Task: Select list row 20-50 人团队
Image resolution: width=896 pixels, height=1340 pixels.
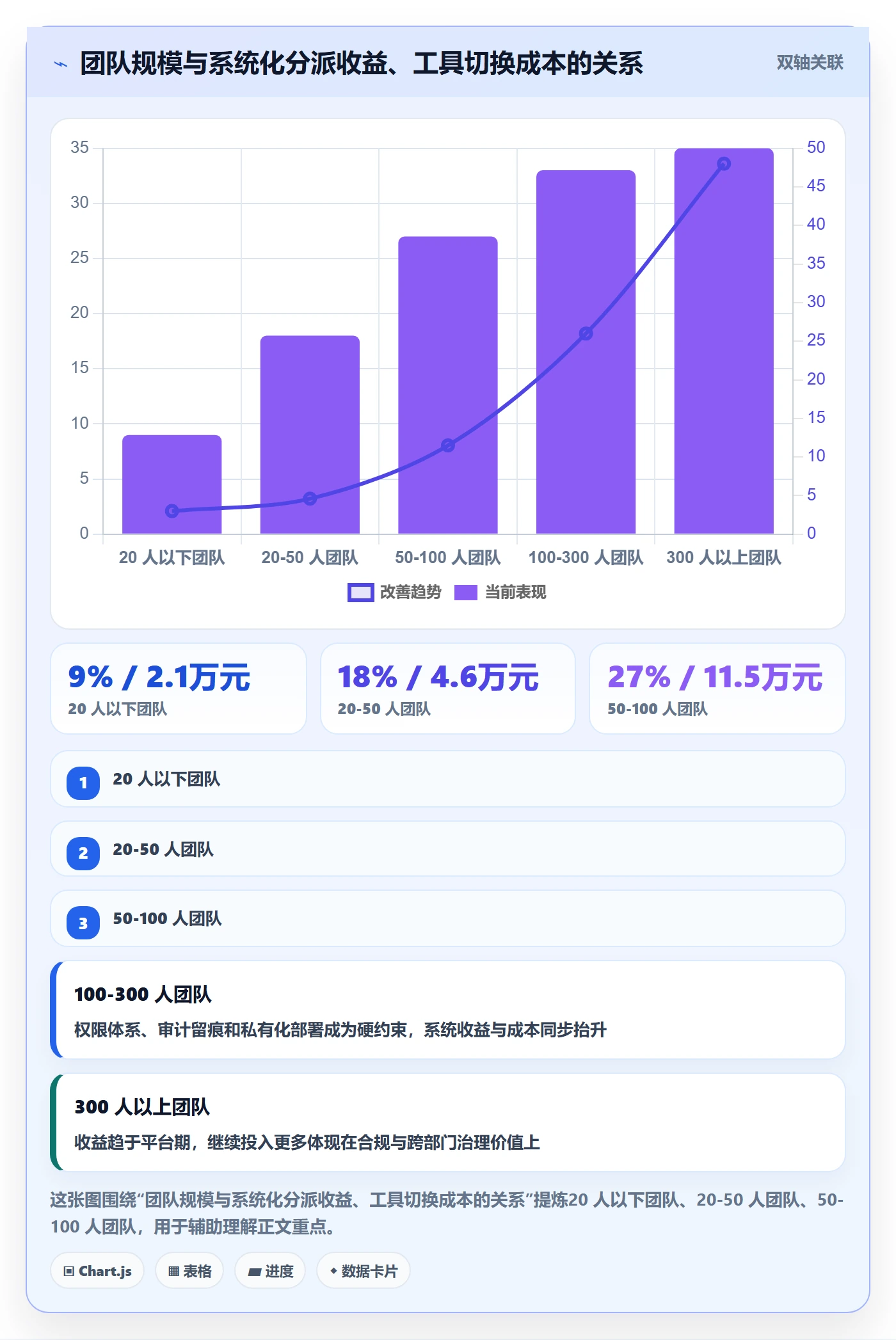Action: (x=448, y=849)
